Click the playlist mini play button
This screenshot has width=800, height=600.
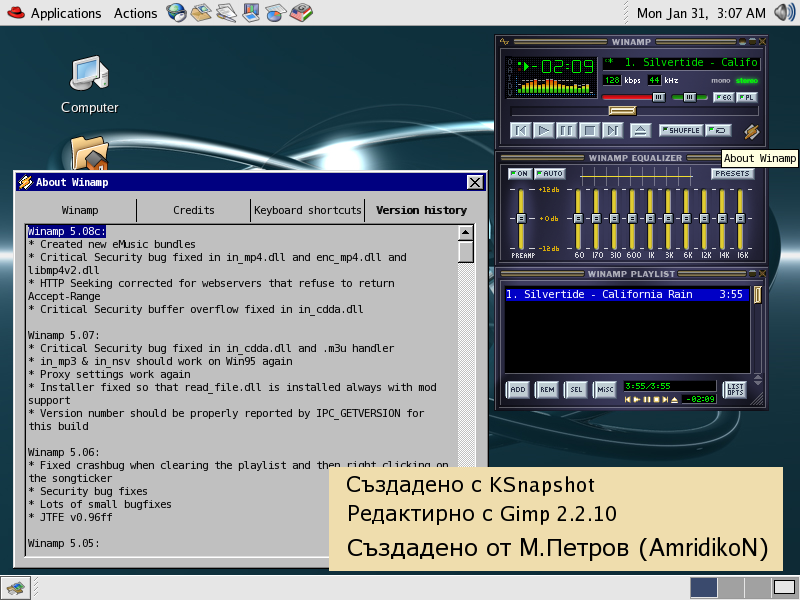(637, 399)
